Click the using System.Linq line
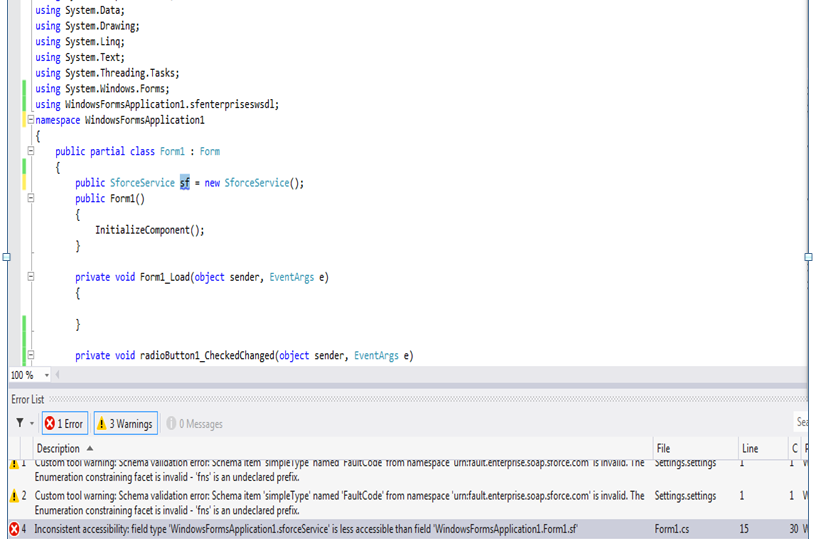Image resolution: width=813 pixels, height=539 pixels. (x=80, y=41)
